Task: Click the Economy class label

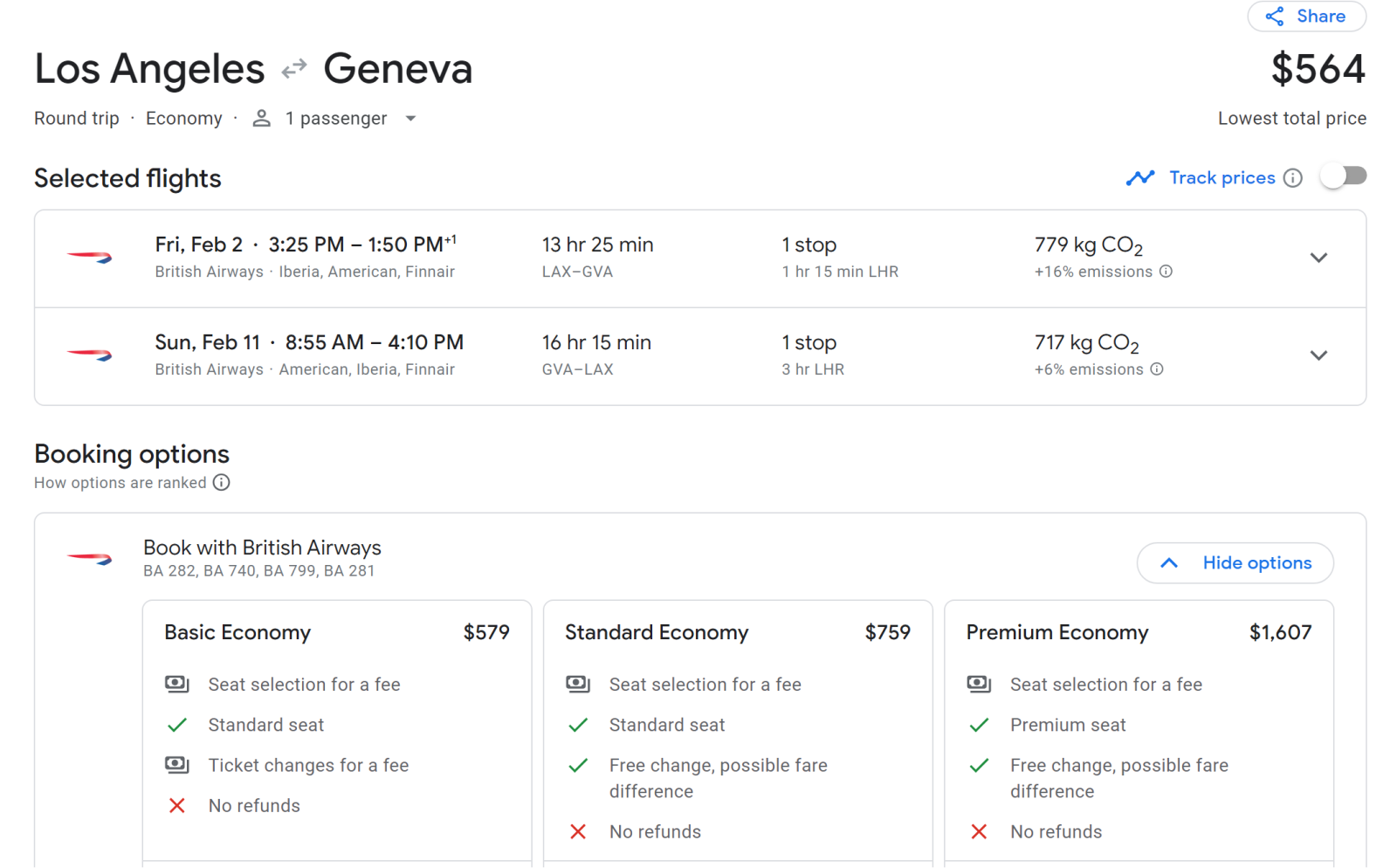Action: pos(184,118)
